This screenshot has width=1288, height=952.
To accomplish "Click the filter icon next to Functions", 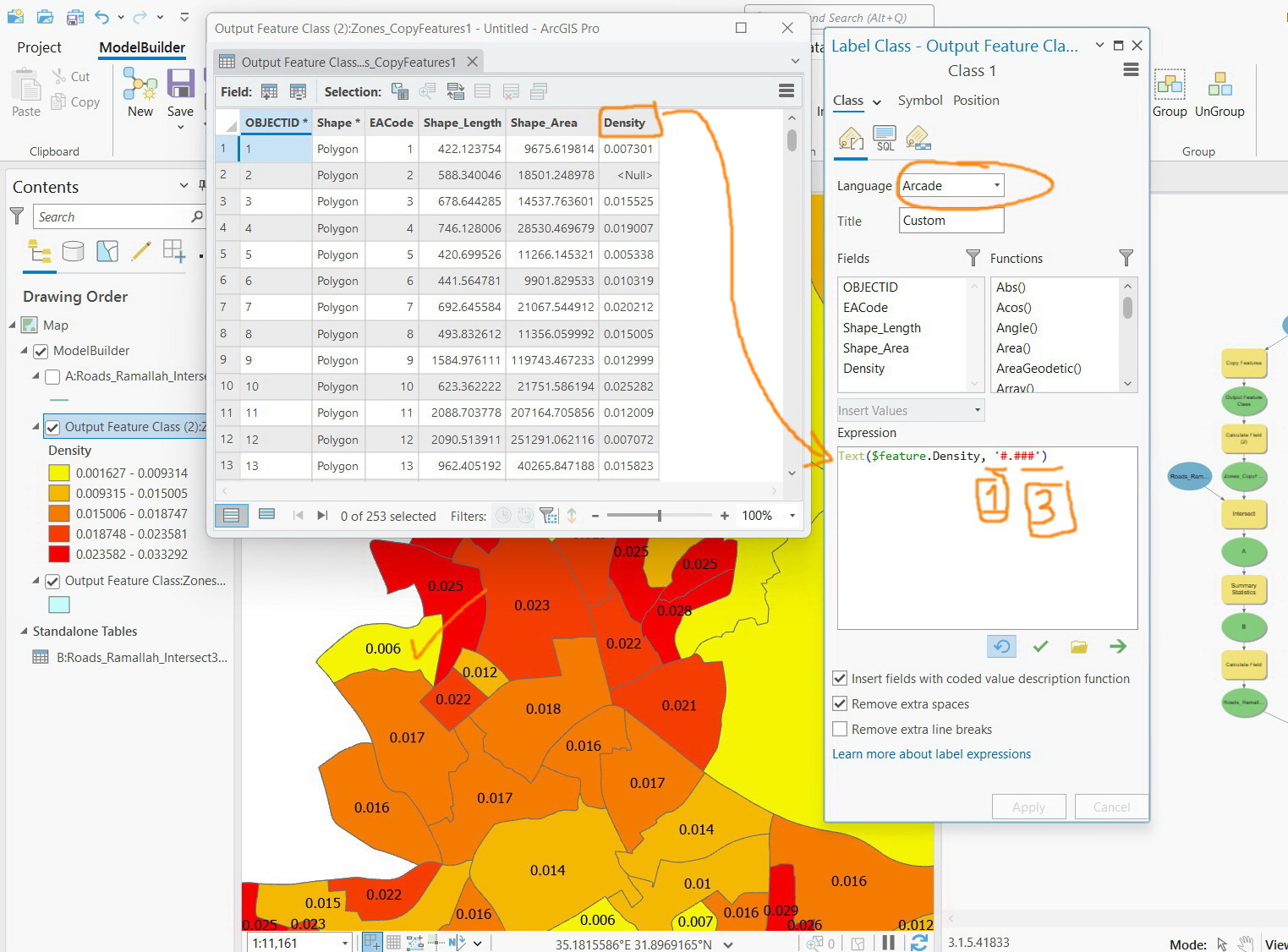I will coord(1126,258).
